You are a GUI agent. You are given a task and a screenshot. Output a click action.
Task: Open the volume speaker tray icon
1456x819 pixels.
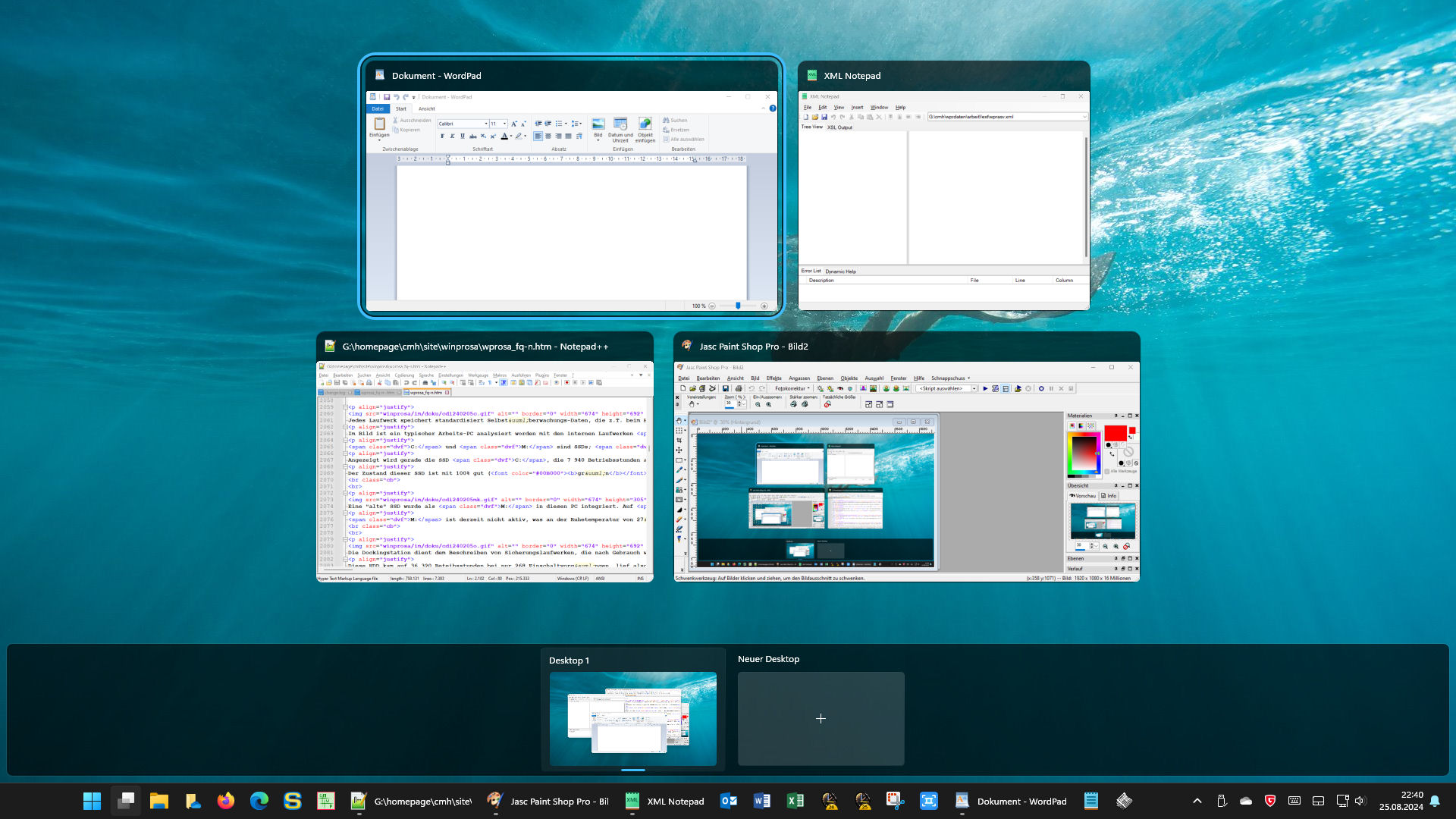pyautogui.click(x=1360, y=801)
